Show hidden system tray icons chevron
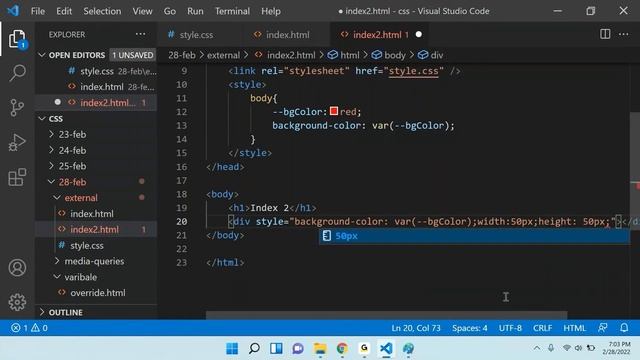This screenshot has width=640, height=360. point(537,348)
